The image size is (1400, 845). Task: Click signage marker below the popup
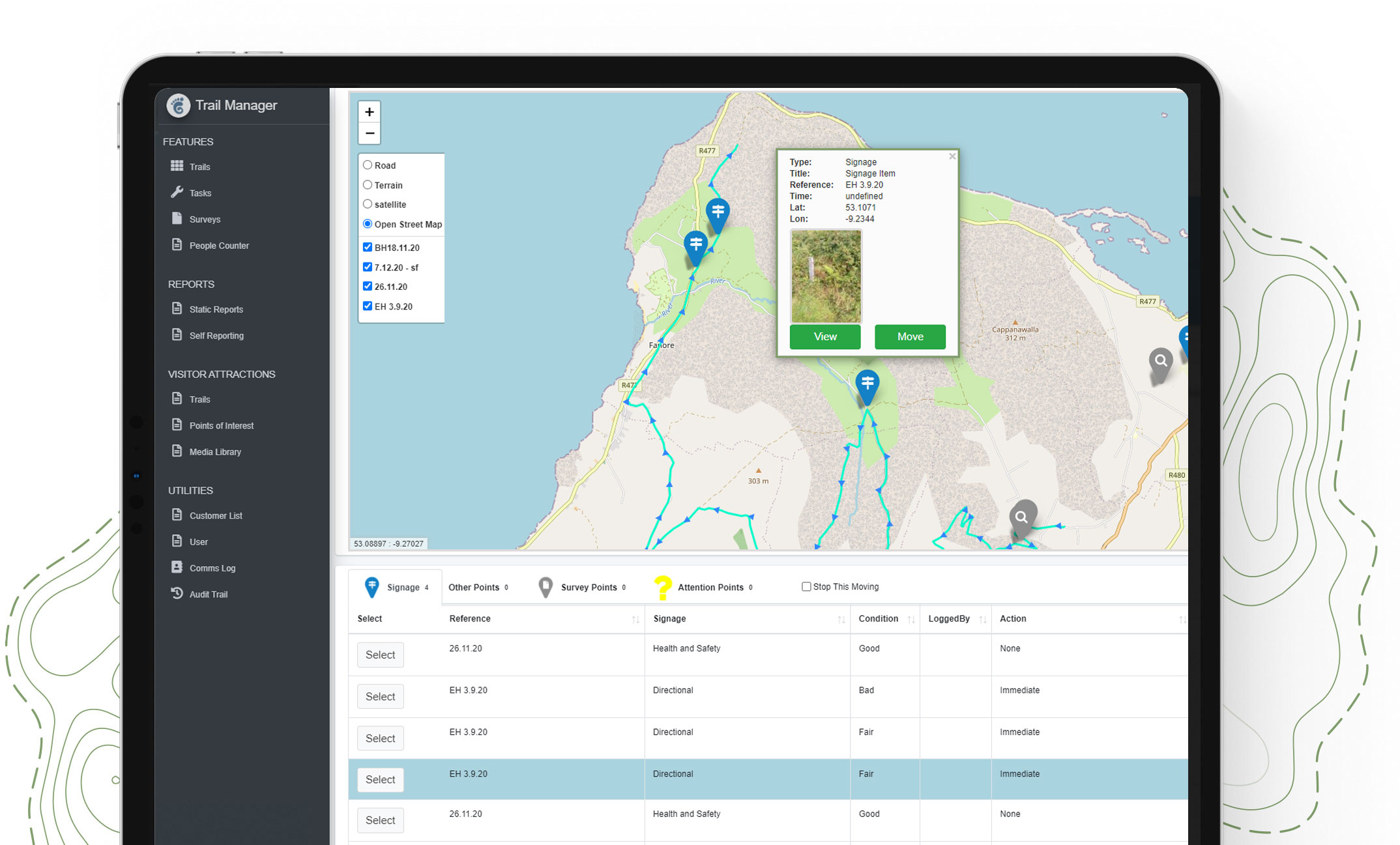(867, 387)
